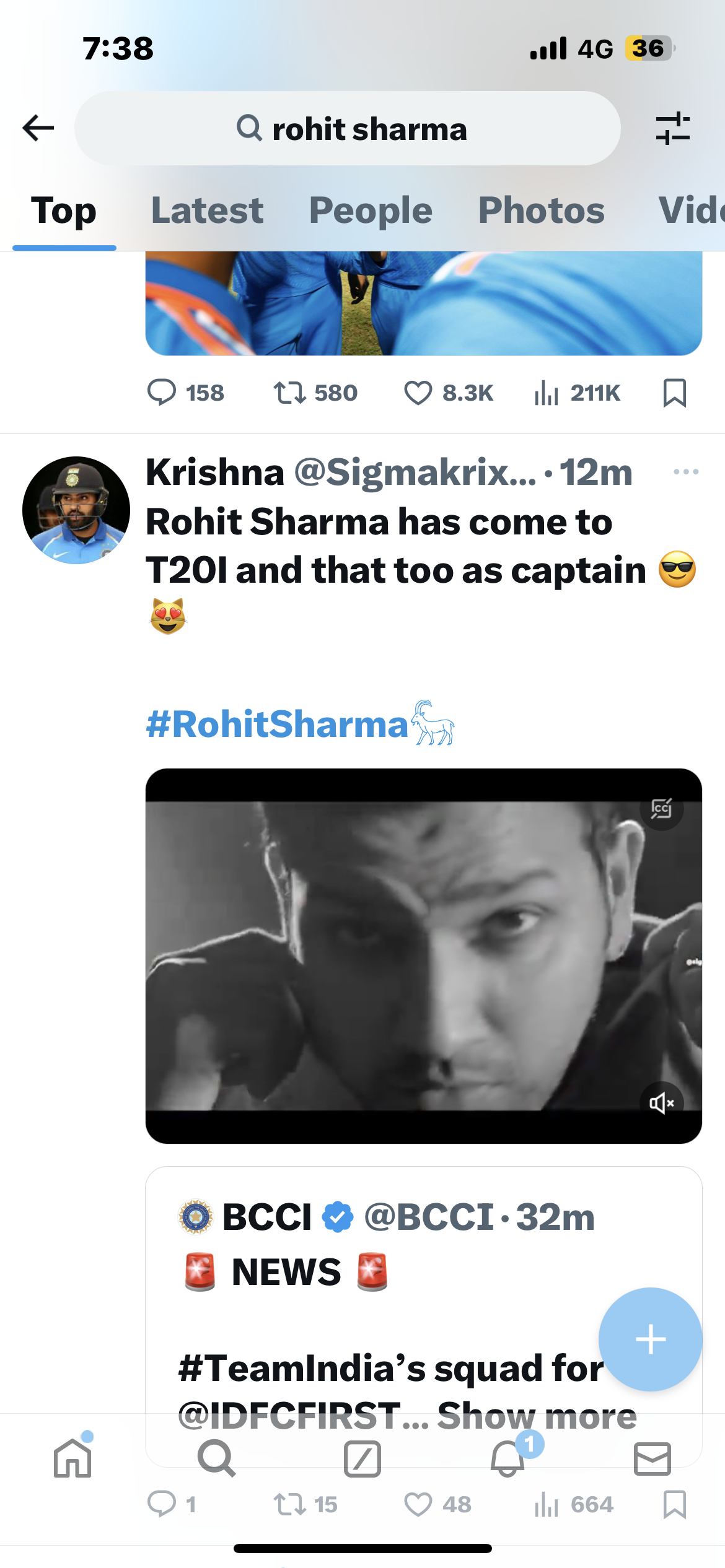Viewport: 725px width, 1568px height.
Task: Open search filter settings icon
Action: tap(672, 128)
